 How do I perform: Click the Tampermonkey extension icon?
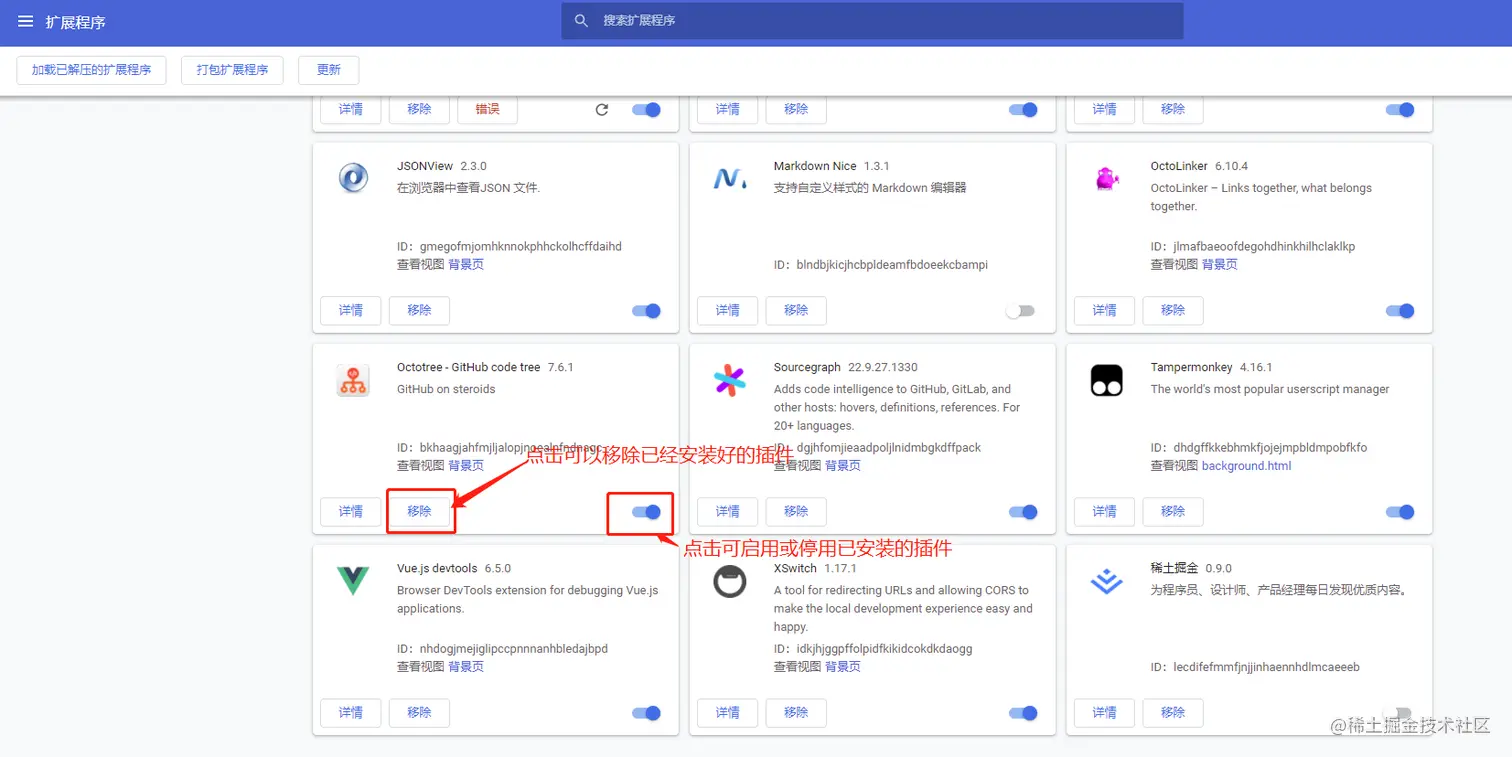[x=1106, y=380]
